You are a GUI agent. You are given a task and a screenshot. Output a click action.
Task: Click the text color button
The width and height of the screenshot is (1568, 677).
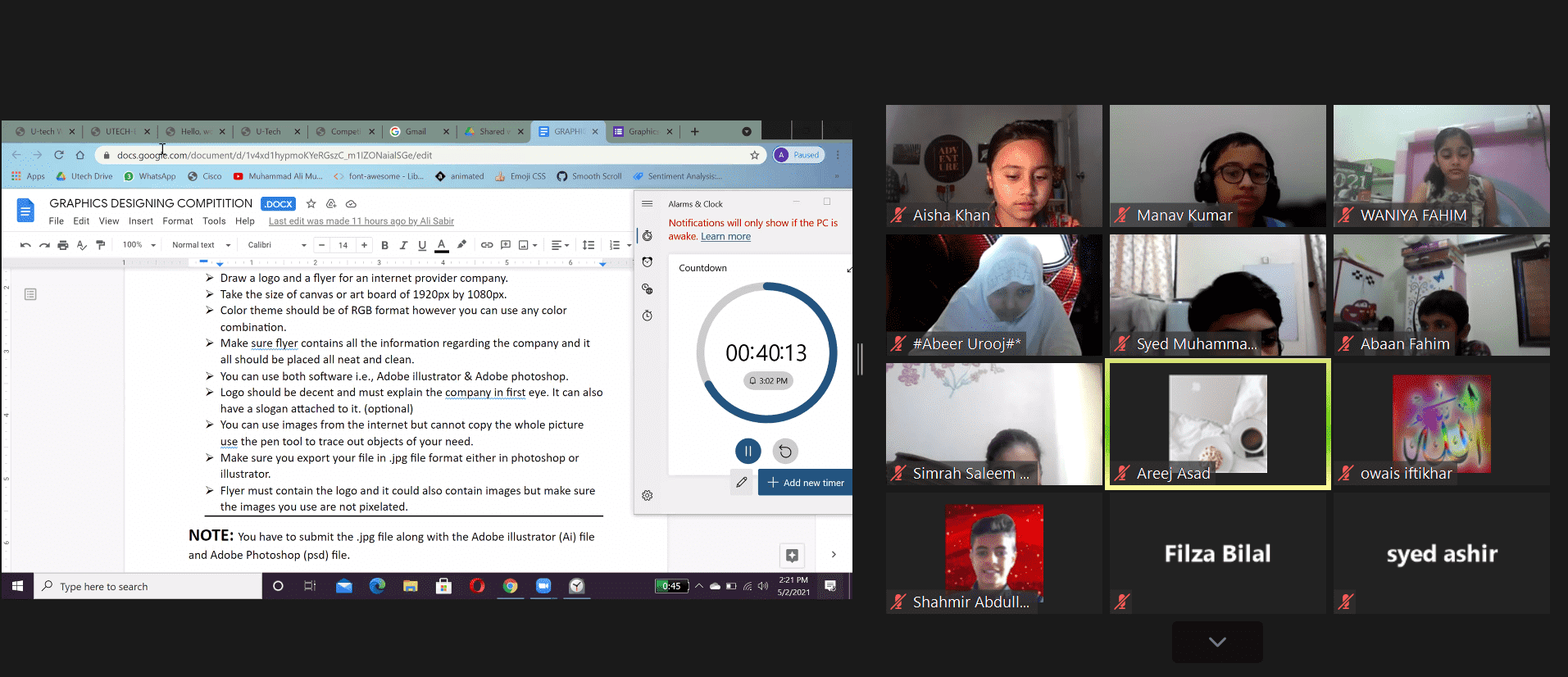pos(442,245)
